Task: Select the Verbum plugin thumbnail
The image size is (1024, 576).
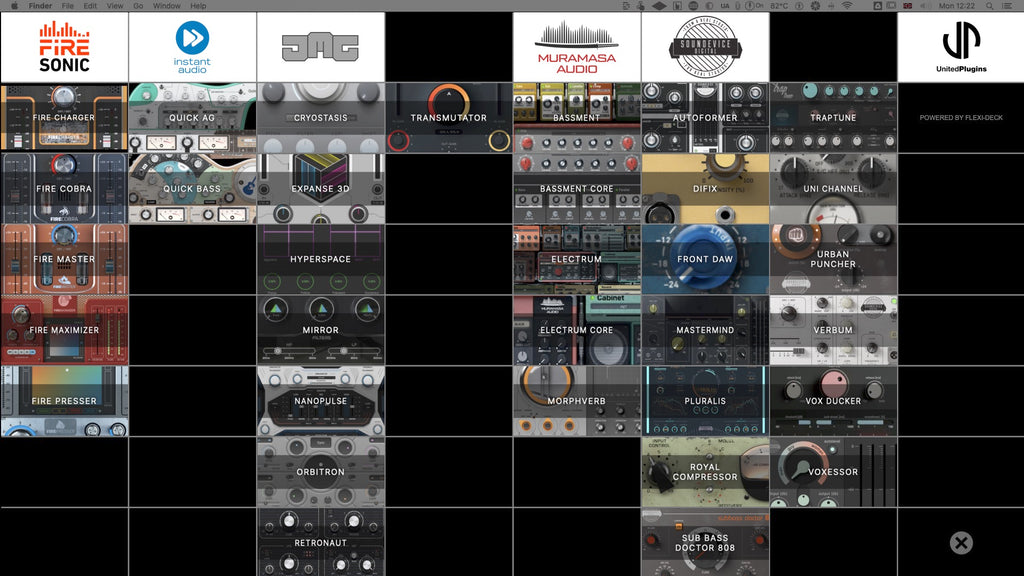Action: click(833, 330)
